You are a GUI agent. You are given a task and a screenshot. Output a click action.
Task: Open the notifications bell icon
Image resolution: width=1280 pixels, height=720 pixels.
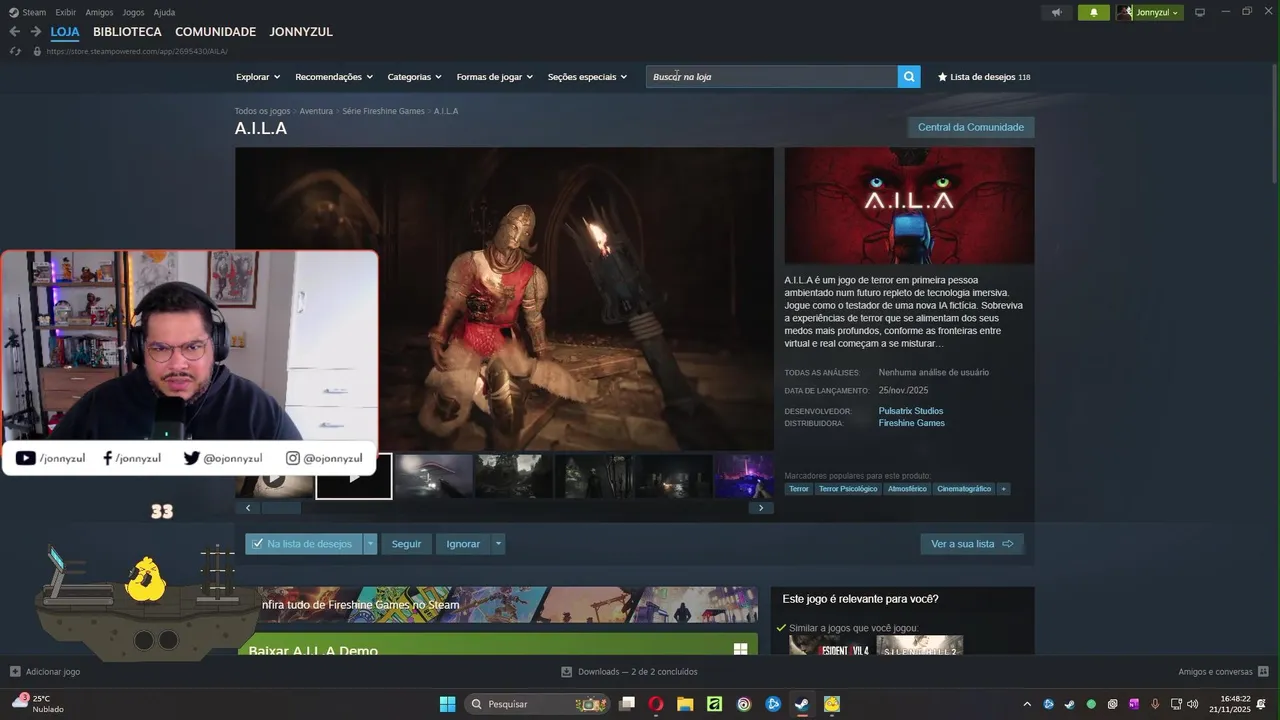(x=1093, y=12)
